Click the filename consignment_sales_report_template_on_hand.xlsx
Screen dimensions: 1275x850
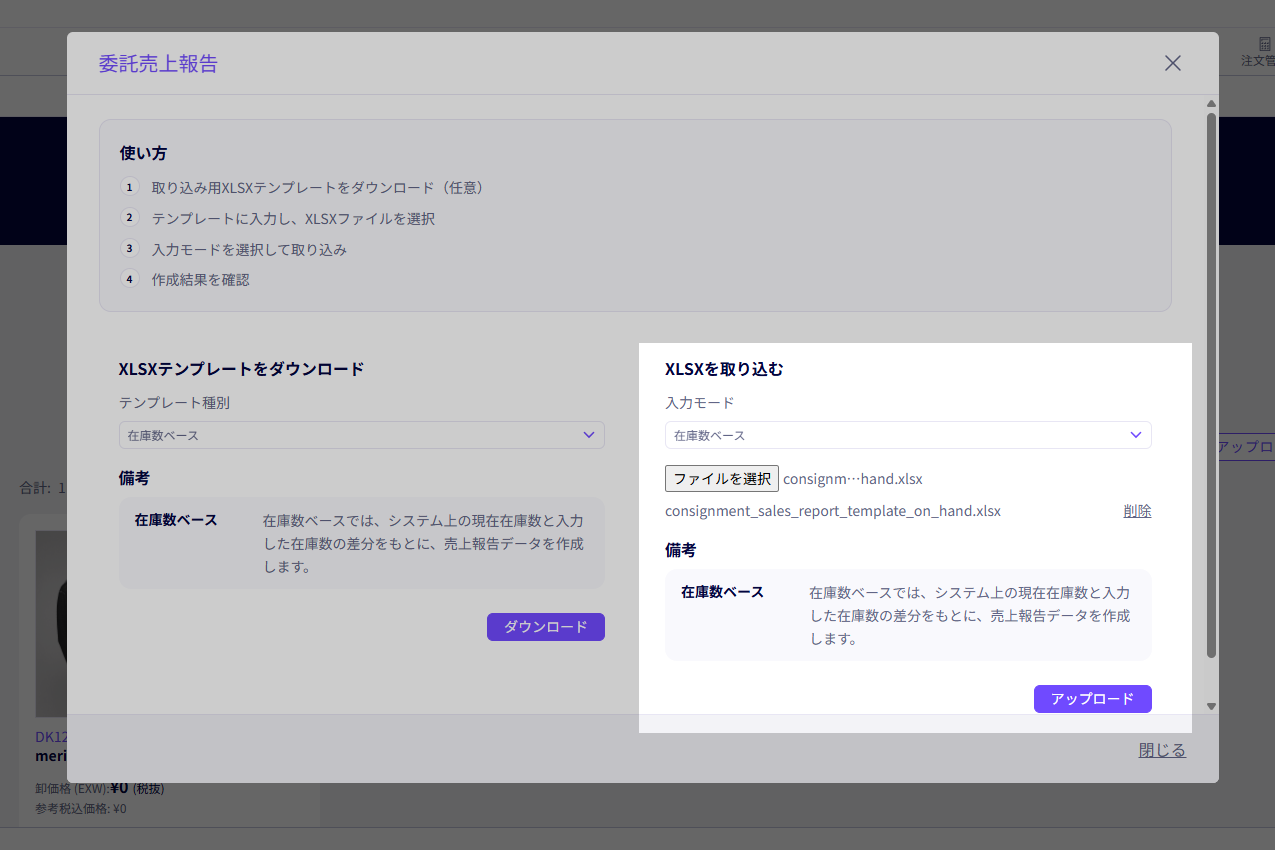click(x=833, y=511)
